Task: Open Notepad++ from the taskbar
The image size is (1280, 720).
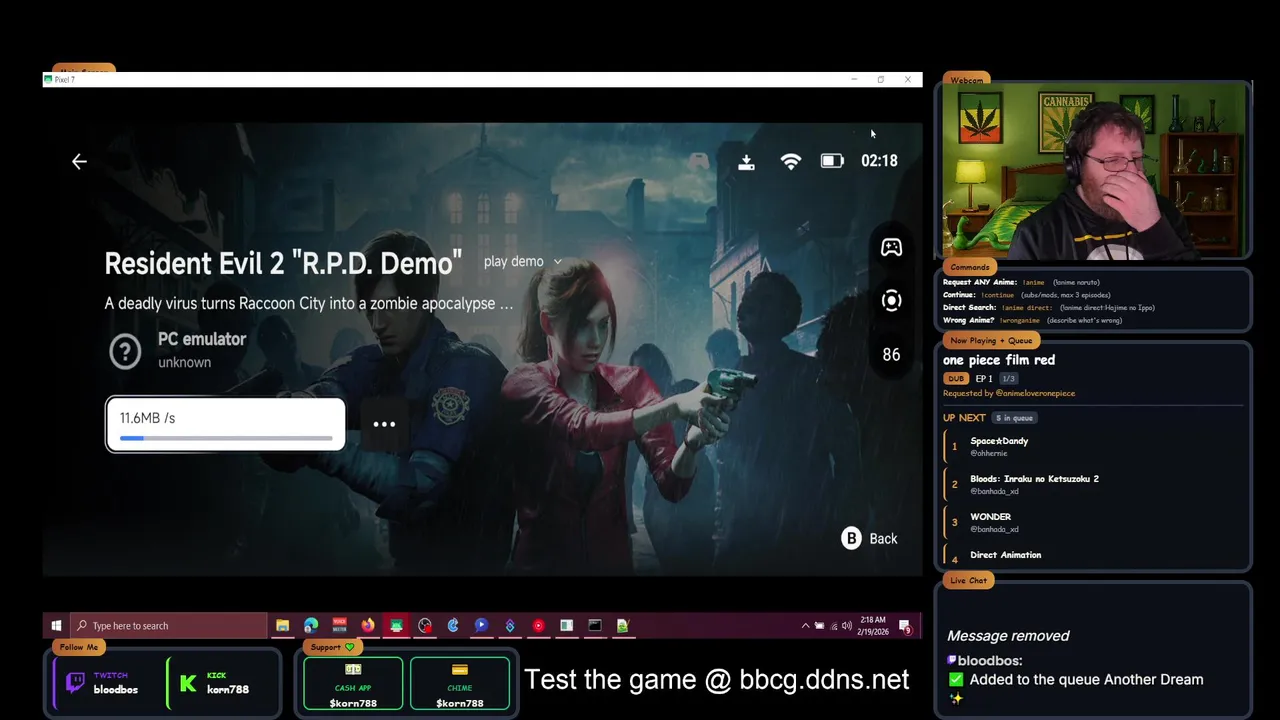Action: pyautogui.click(x=623, y=626)
